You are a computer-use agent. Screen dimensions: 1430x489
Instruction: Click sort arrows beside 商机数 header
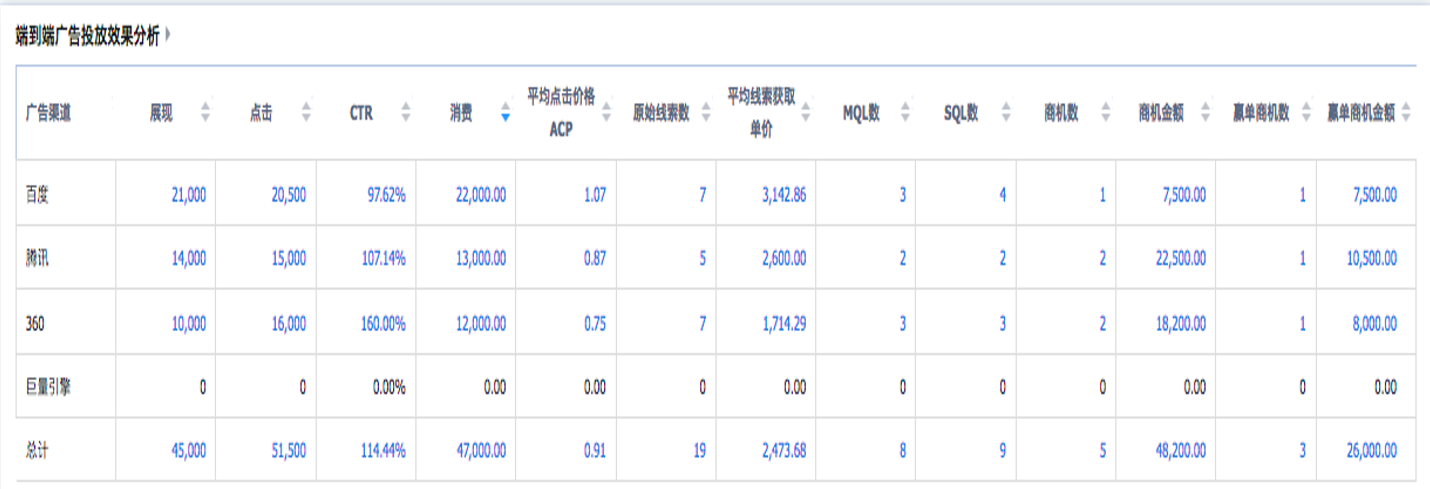(1106, 113)
